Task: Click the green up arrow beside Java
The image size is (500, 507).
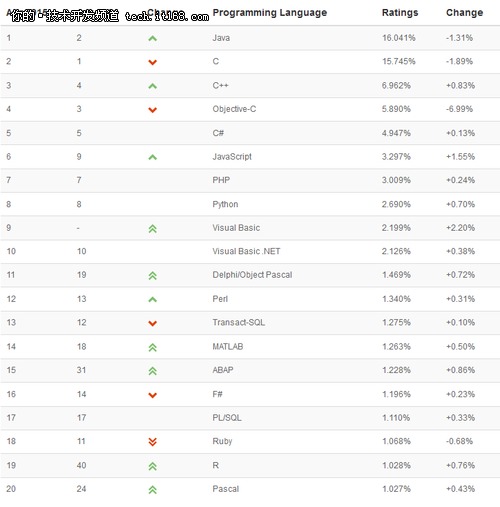Action: 152,38
